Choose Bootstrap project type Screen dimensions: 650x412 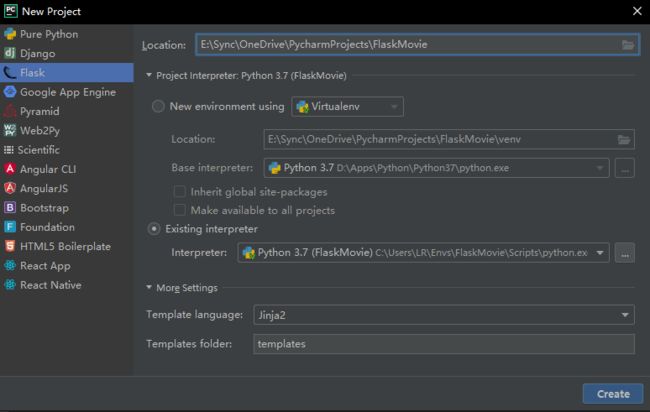tap(67, 208)
